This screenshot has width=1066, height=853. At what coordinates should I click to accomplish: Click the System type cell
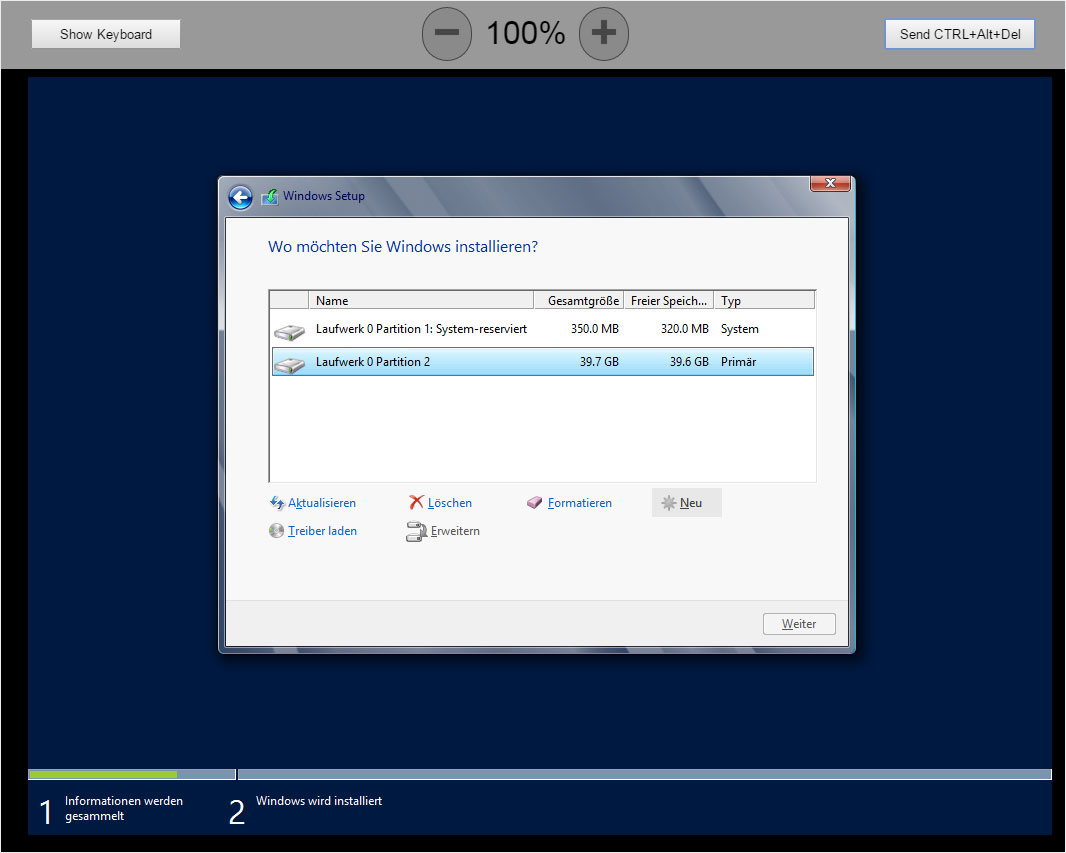740,329
